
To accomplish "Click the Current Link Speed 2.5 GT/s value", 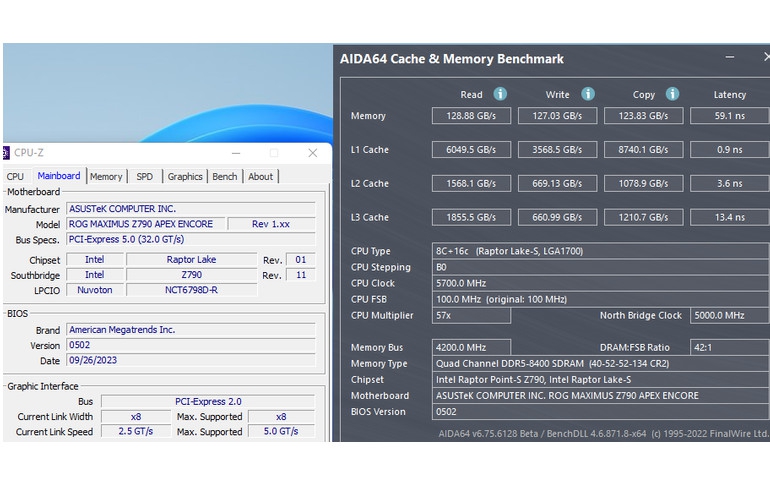I will (x=136, y=431).
